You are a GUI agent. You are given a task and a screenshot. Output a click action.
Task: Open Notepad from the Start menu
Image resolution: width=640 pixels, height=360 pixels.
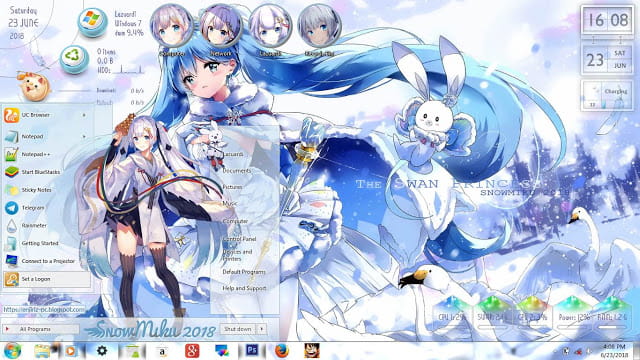(x=46, y=136)
